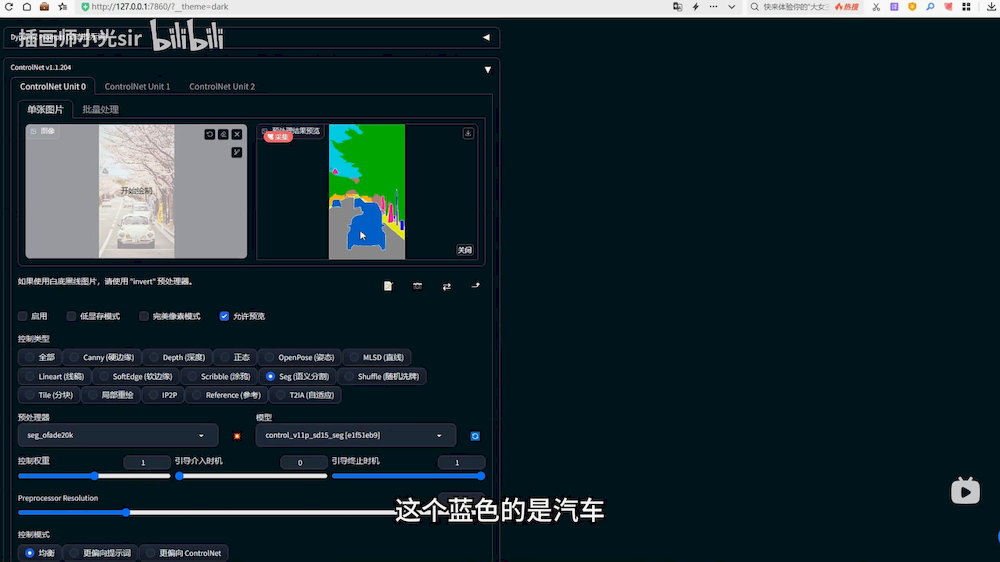Click the undo icon on the input image
This screenshot has height=562, width=1000.
pyautogui.click(x=210, y=134)
